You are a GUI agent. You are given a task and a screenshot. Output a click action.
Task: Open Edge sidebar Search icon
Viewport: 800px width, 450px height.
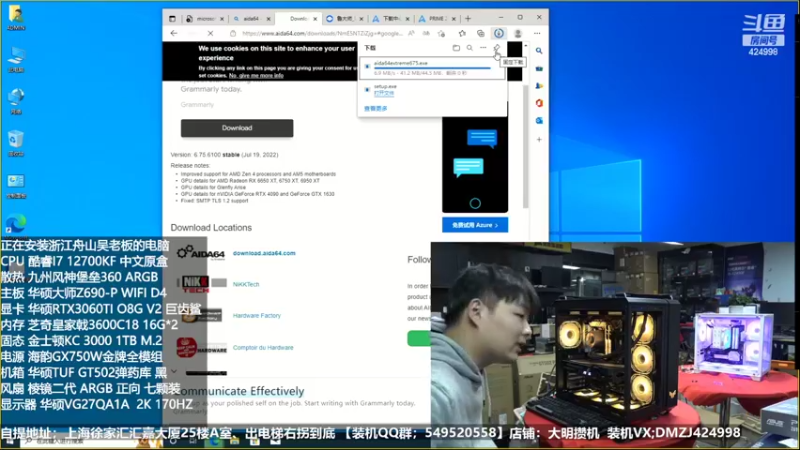pyautogui.click(x=539, y=51)
